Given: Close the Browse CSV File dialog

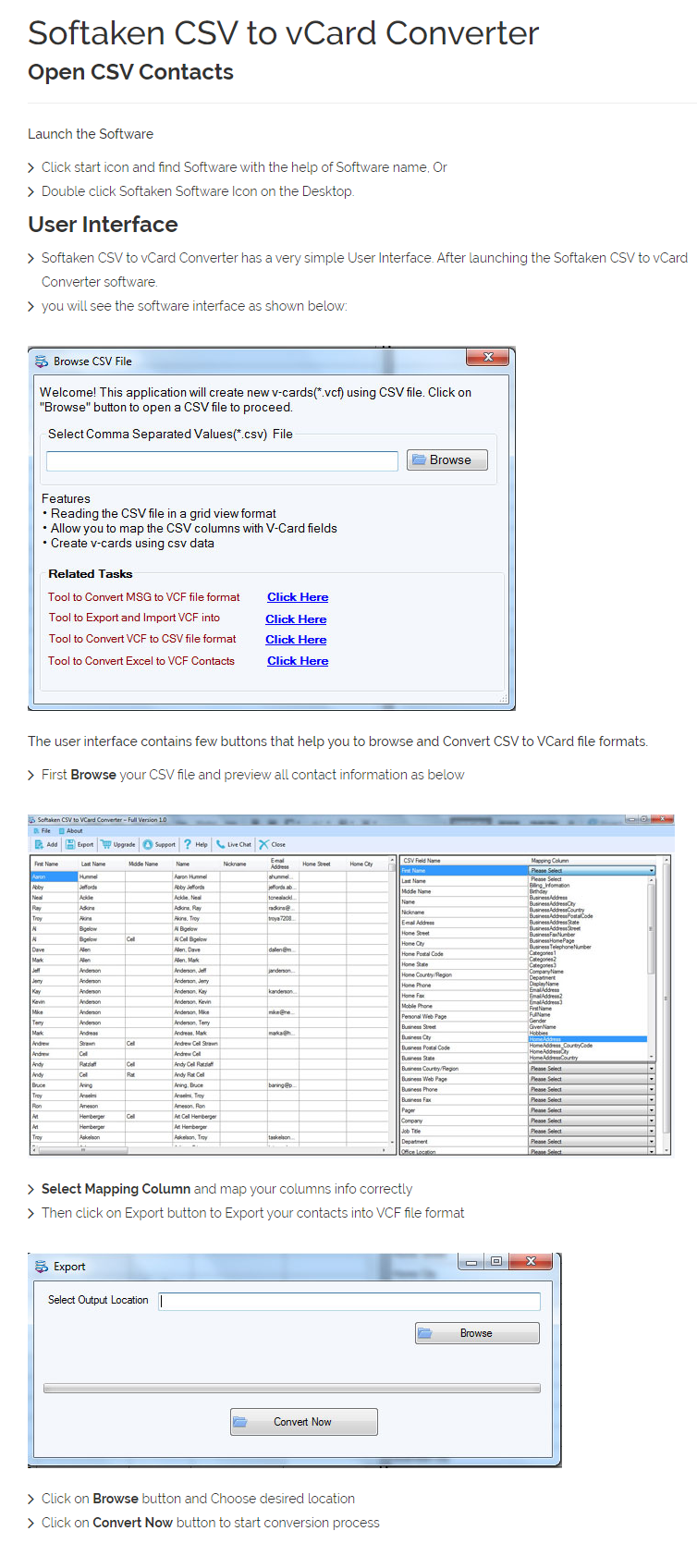Looking at the screenshot, I should click(x=488, y=357).
